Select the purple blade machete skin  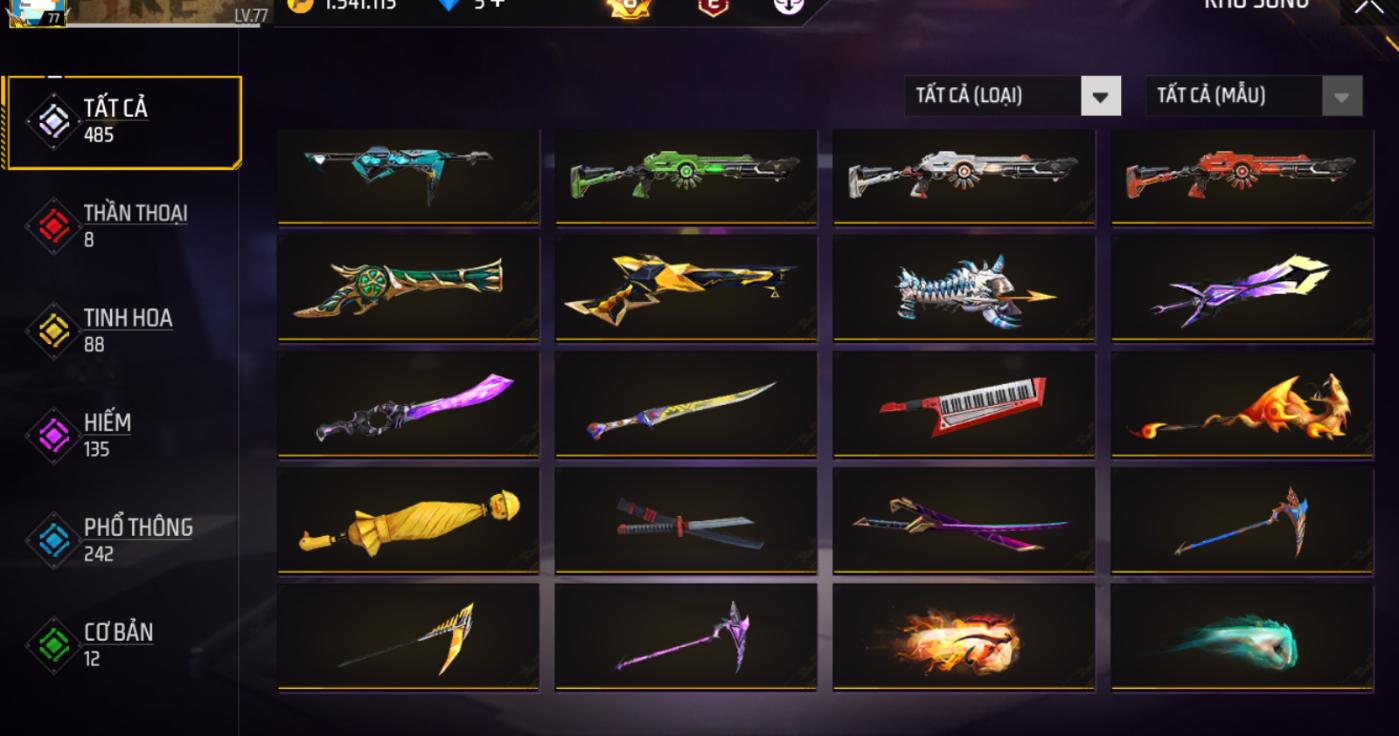408,405
